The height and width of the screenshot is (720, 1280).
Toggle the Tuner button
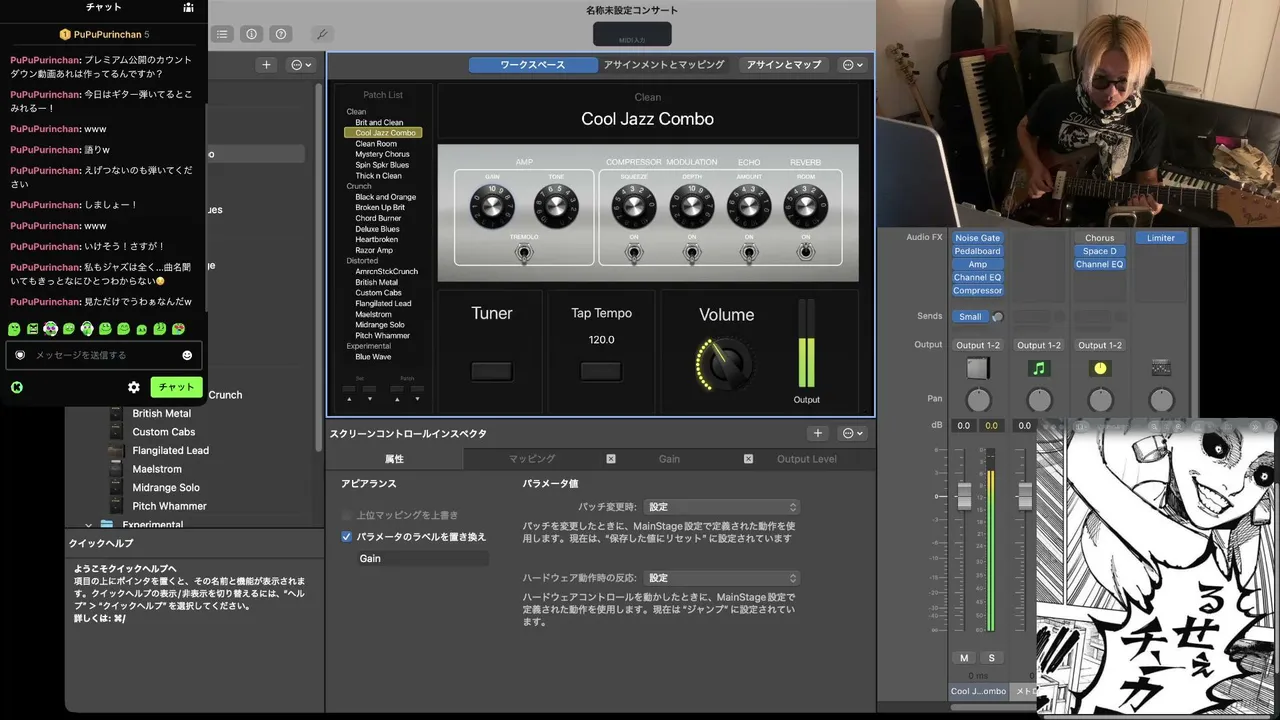point(492,372)
